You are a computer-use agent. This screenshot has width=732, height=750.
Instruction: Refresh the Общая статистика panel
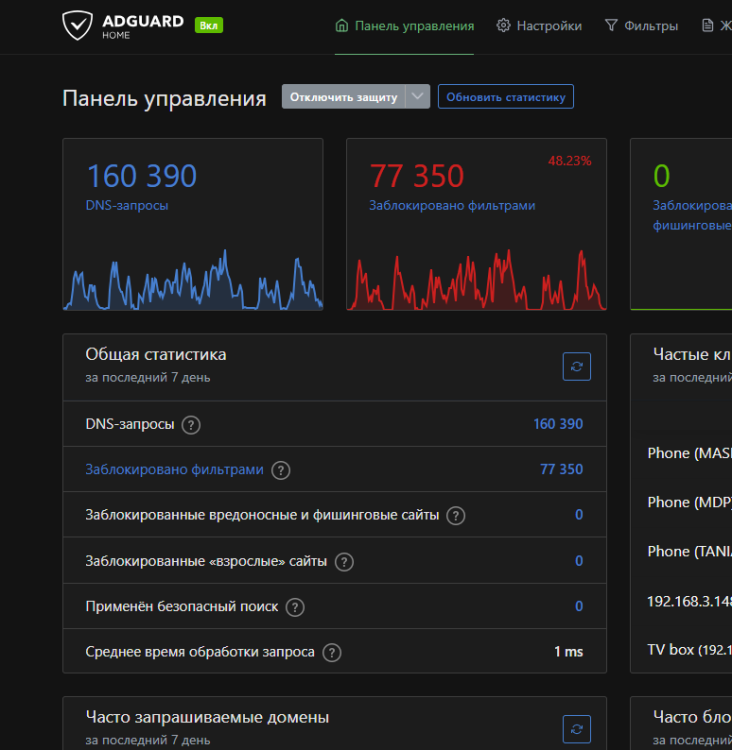[x=576, y=367]
